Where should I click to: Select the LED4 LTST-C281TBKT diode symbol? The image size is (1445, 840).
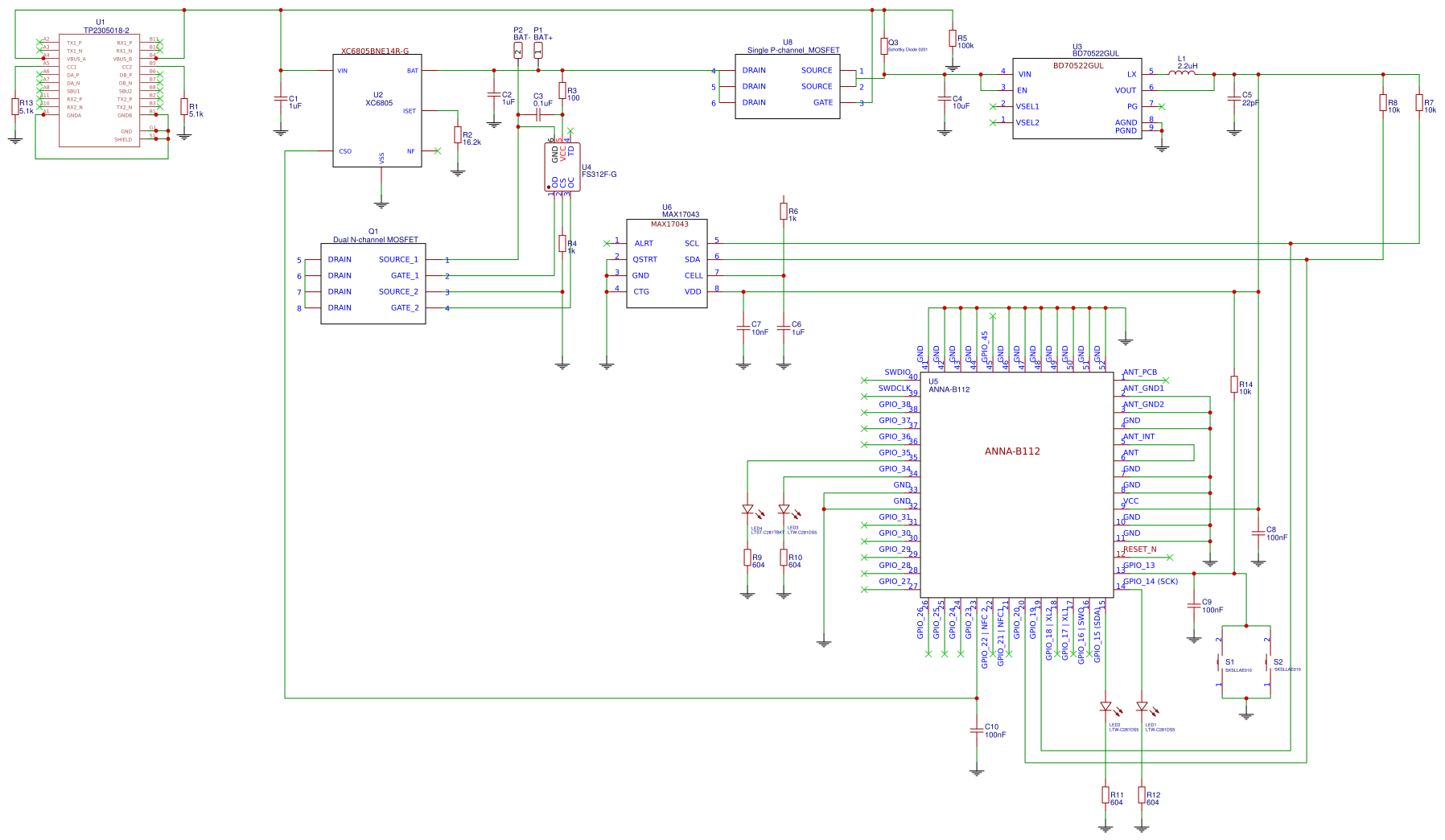point(748,510)
